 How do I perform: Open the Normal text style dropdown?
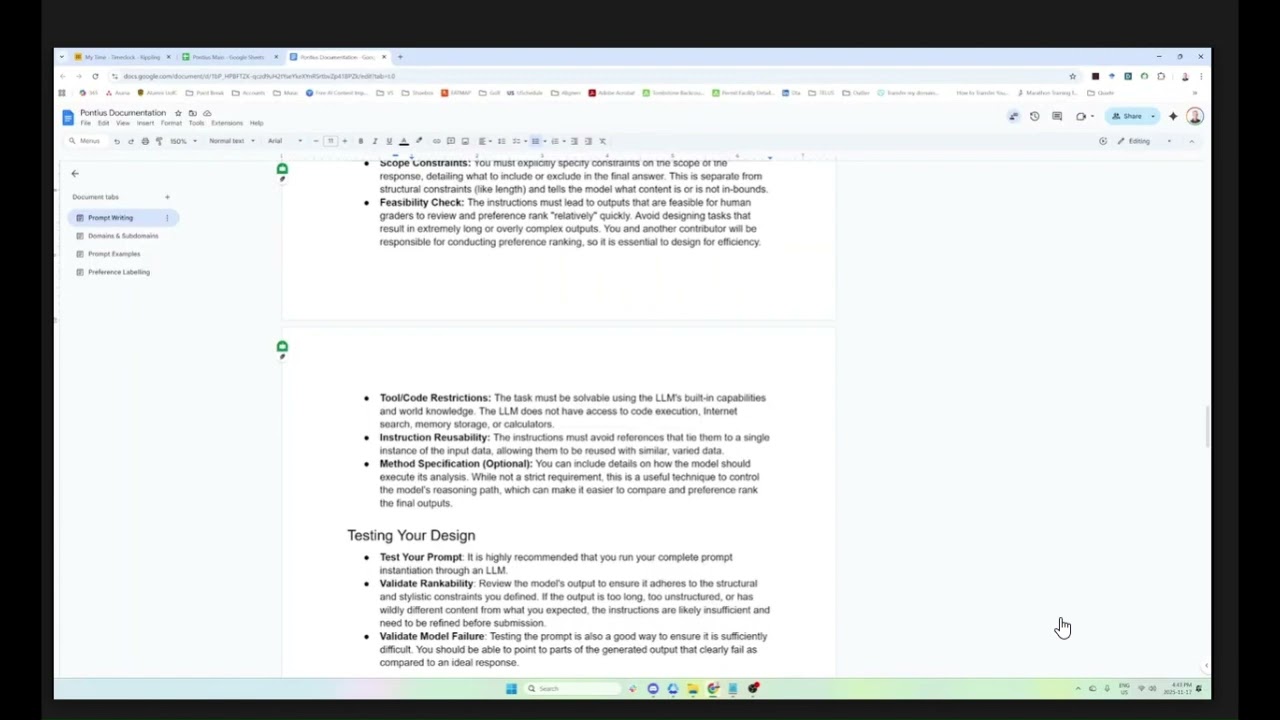pyautogui.click(x=231, y=141)
